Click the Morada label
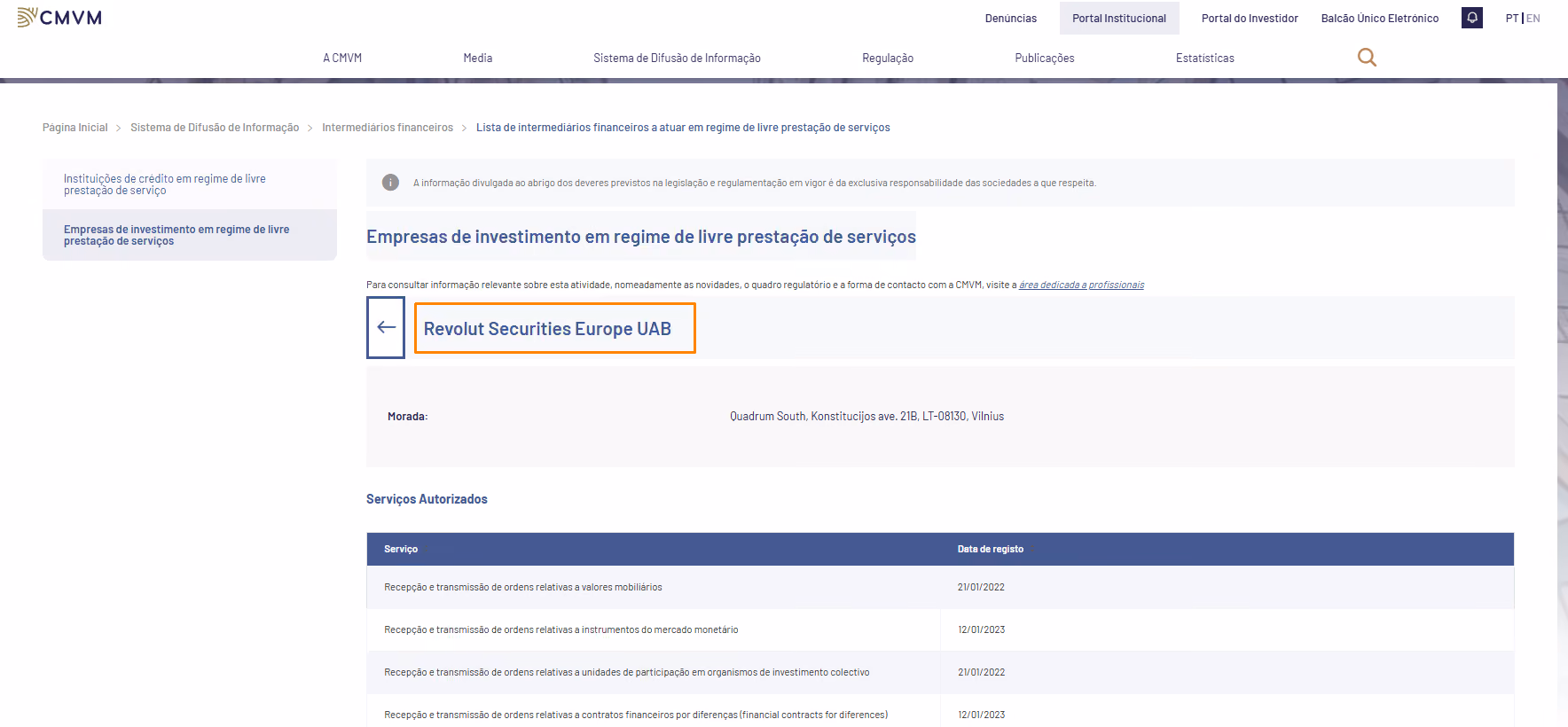The height and width of the screenshot is (727, 1568). pyautogui.click(x=407, y=417)
